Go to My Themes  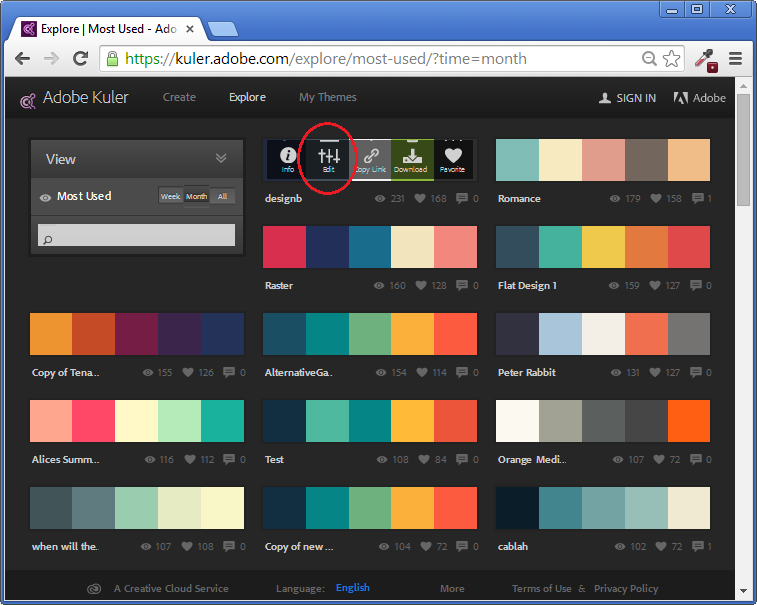point(328,97)
